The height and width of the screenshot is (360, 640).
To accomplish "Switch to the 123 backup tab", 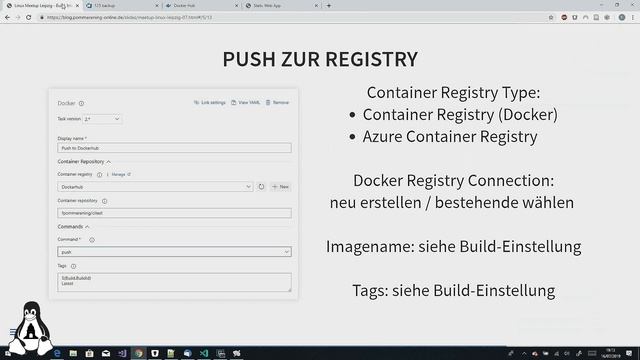I will 122,6.
